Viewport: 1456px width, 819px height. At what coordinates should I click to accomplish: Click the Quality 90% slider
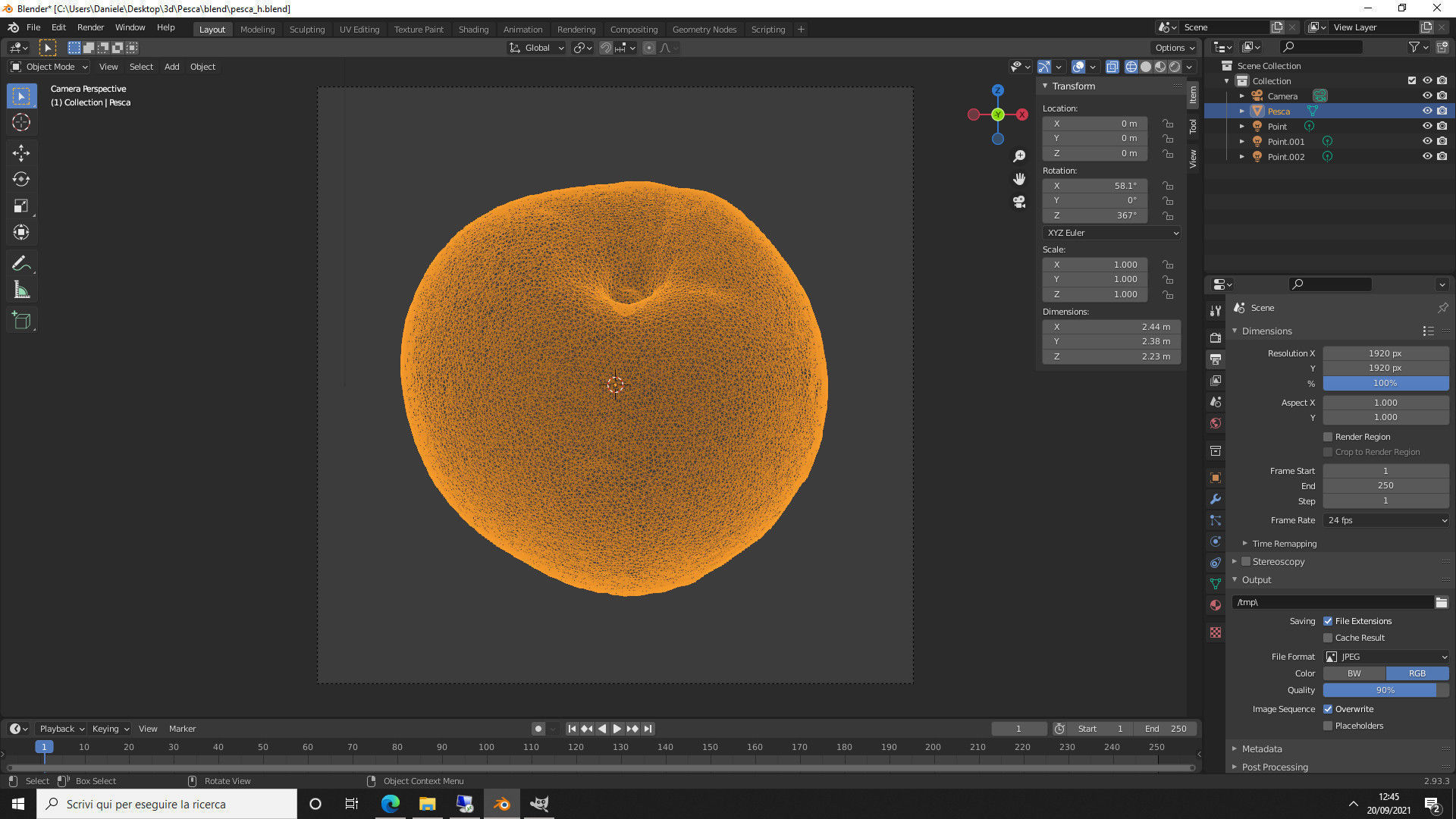point(1385,690)
